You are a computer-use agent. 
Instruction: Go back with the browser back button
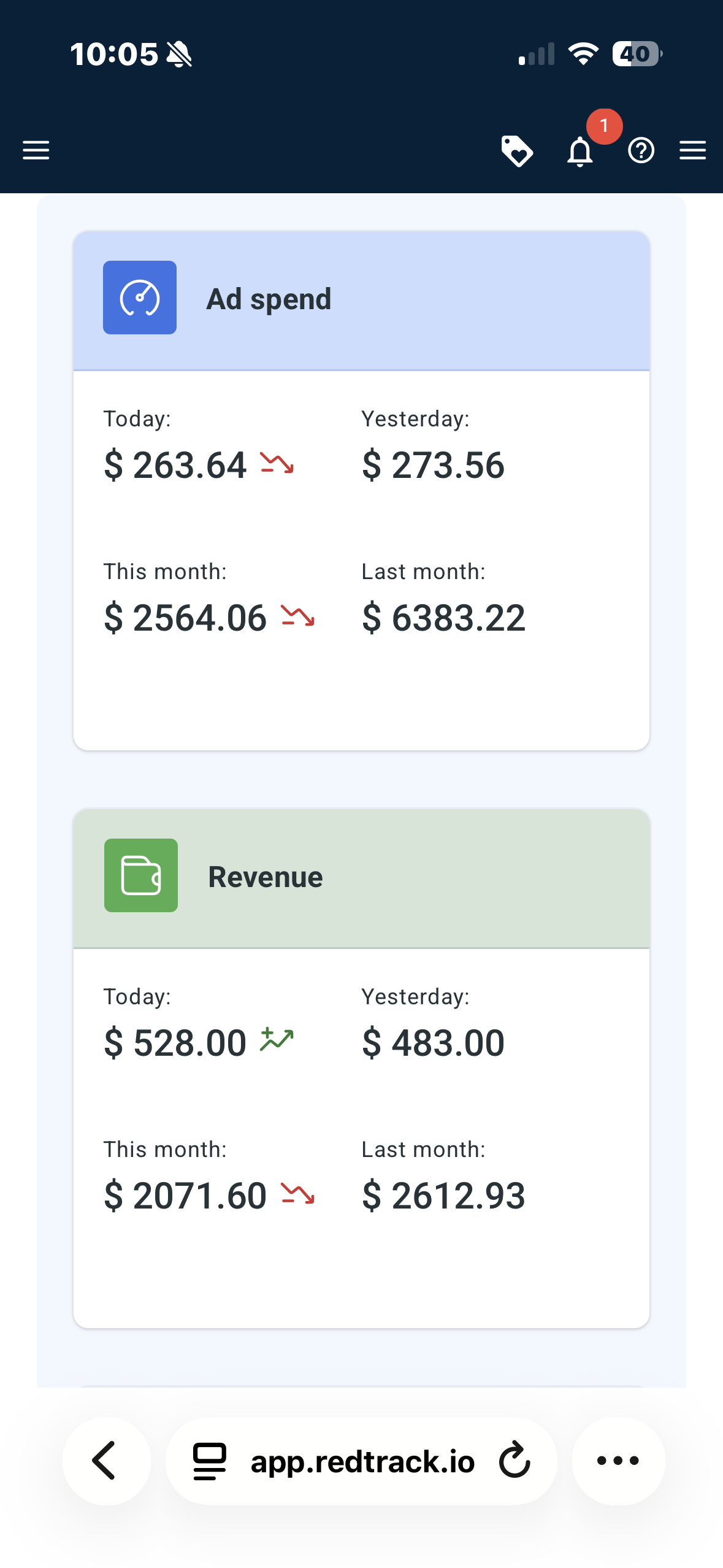pyautogui.click(x=106, y=1461)
